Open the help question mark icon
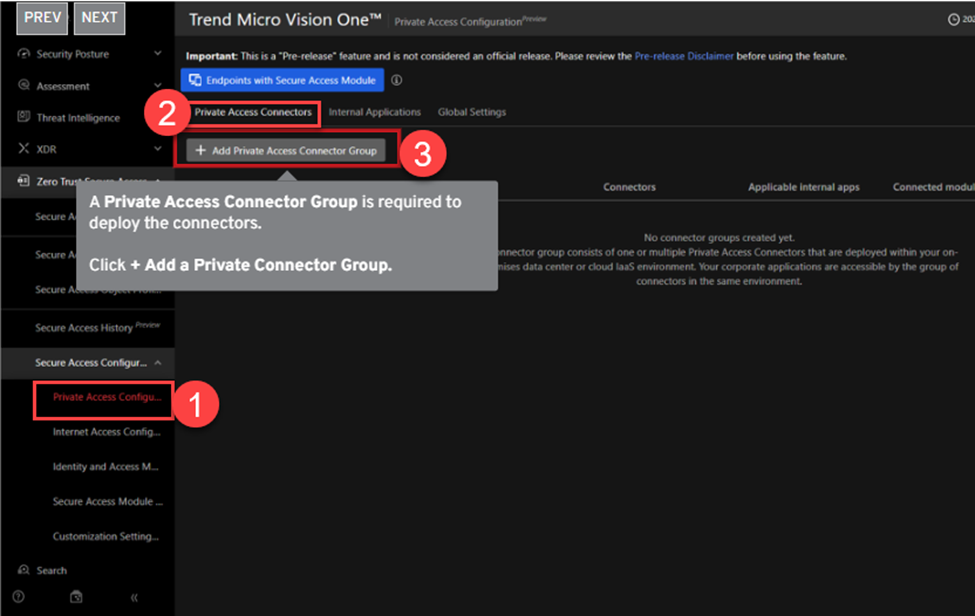975x616 pixels. click(19, 597)
